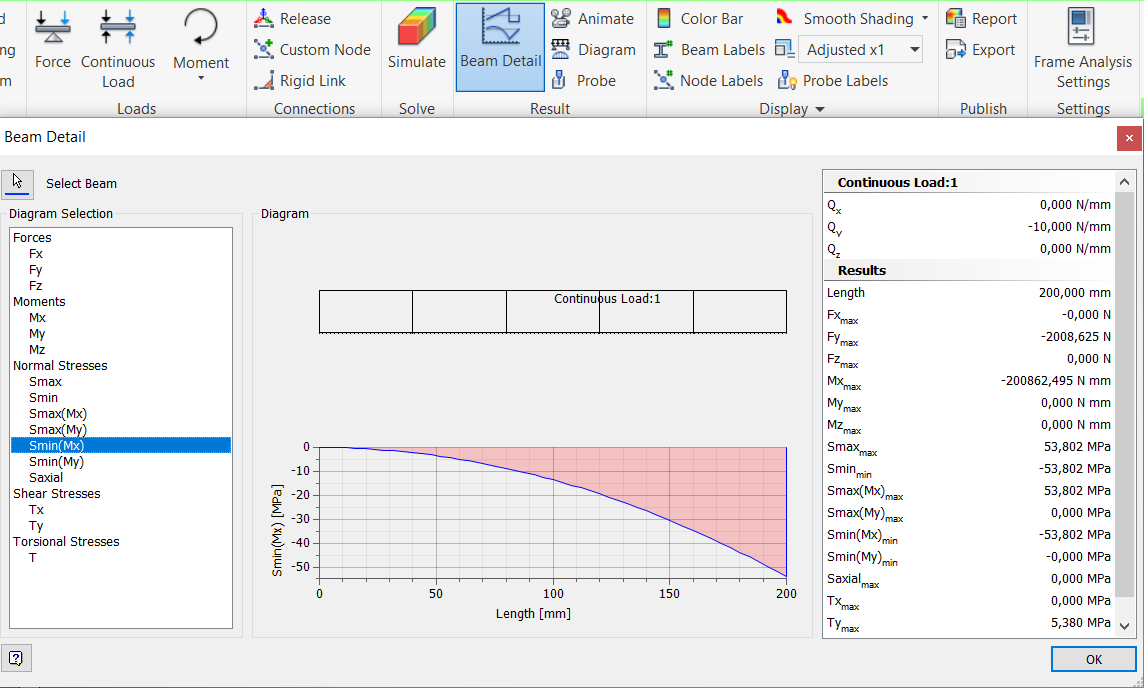Select the Saxial diagram entry
1144x688 pixels.
(x=46, y=478)
